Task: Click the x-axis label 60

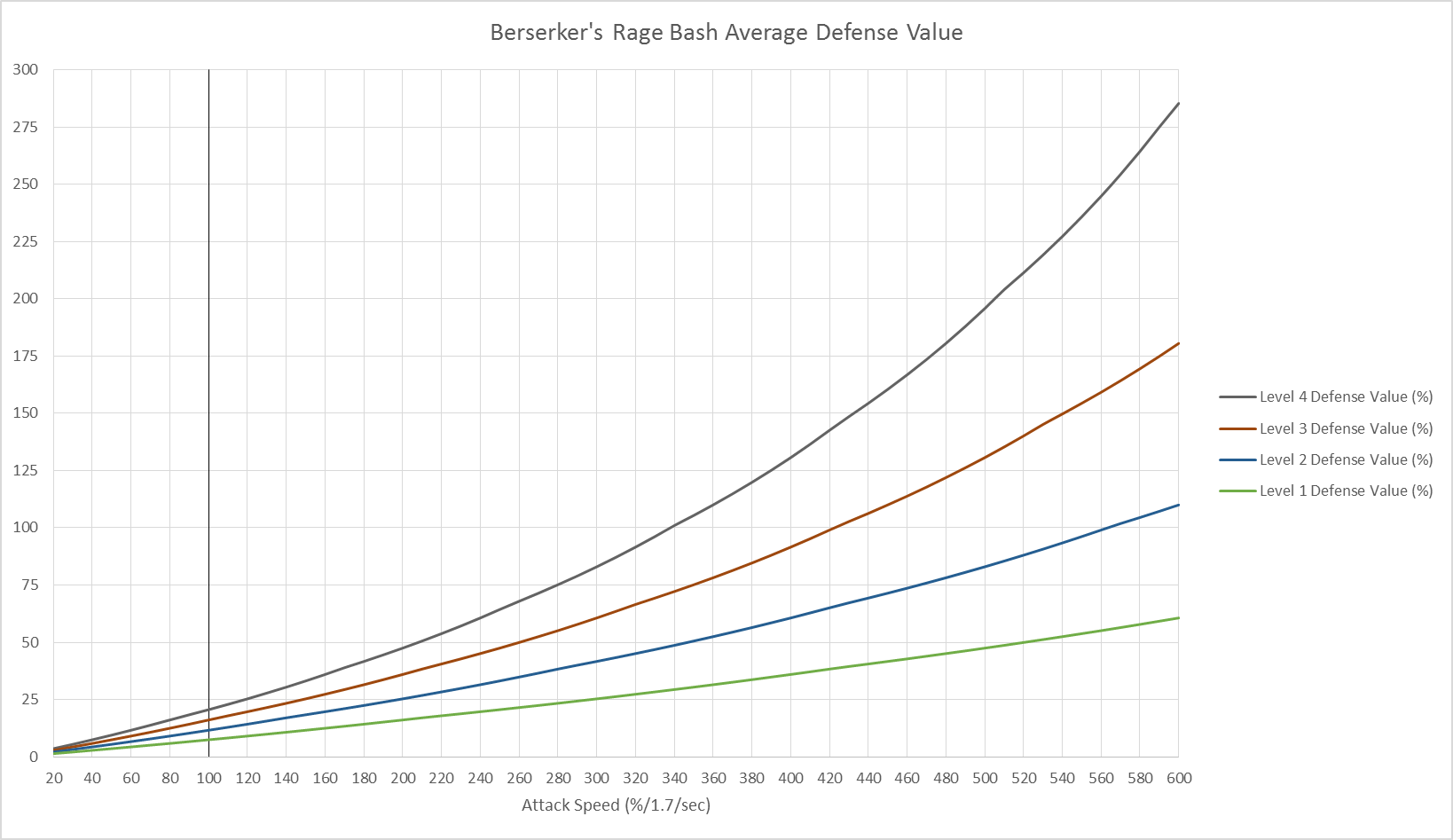Action: pyautogui.click(x=131, y=778)
